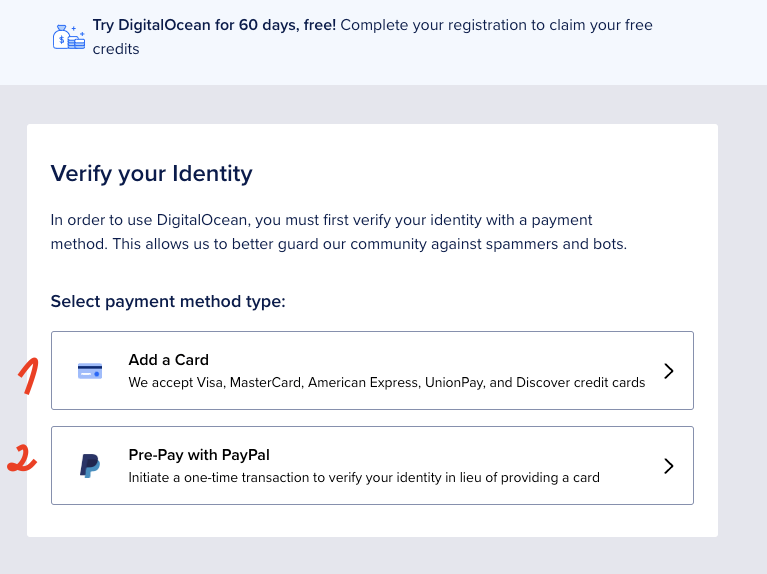Select the Add a Card title

(x=168, y=360)
